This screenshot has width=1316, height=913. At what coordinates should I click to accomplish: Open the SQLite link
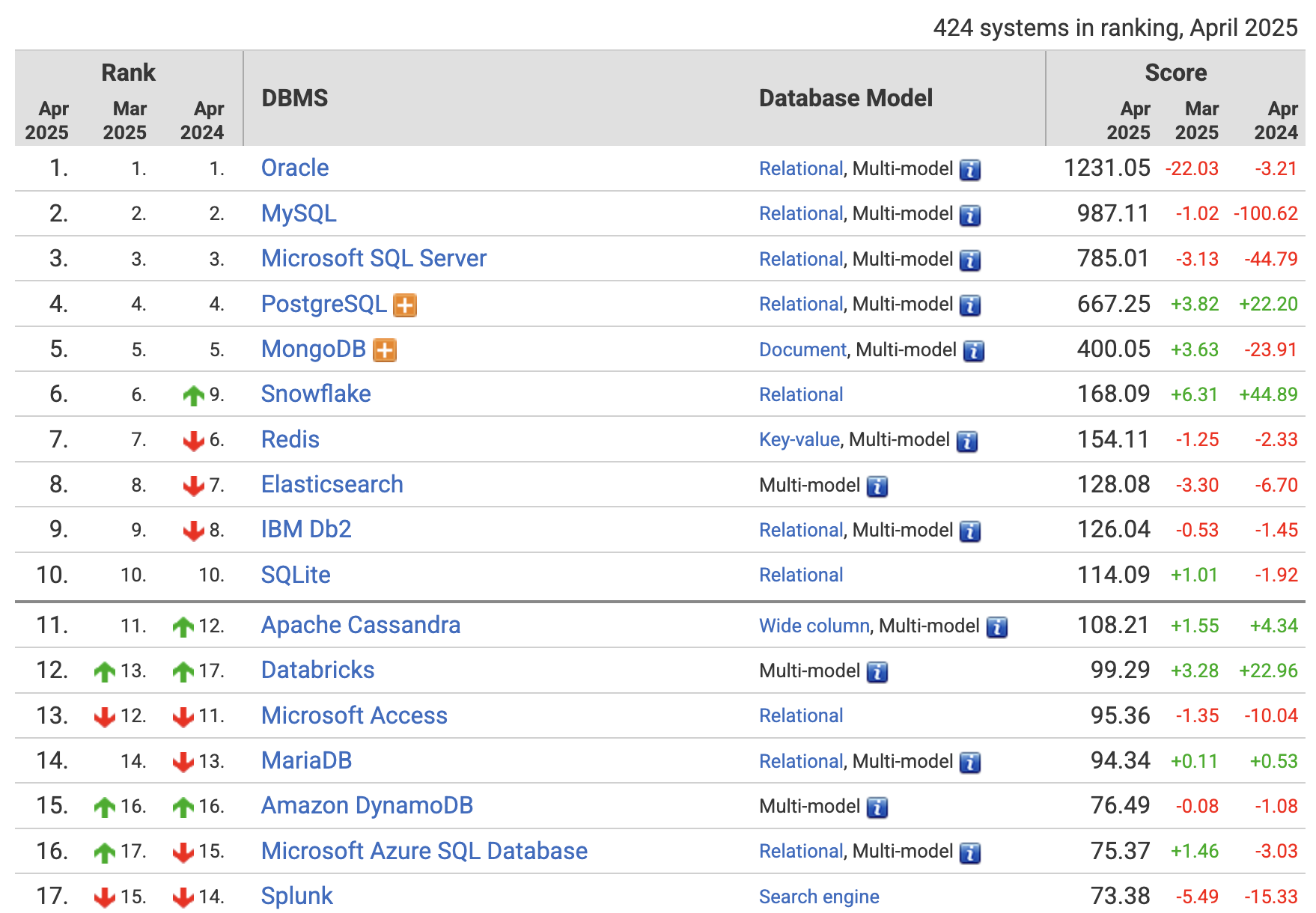(x=296, y=575)
